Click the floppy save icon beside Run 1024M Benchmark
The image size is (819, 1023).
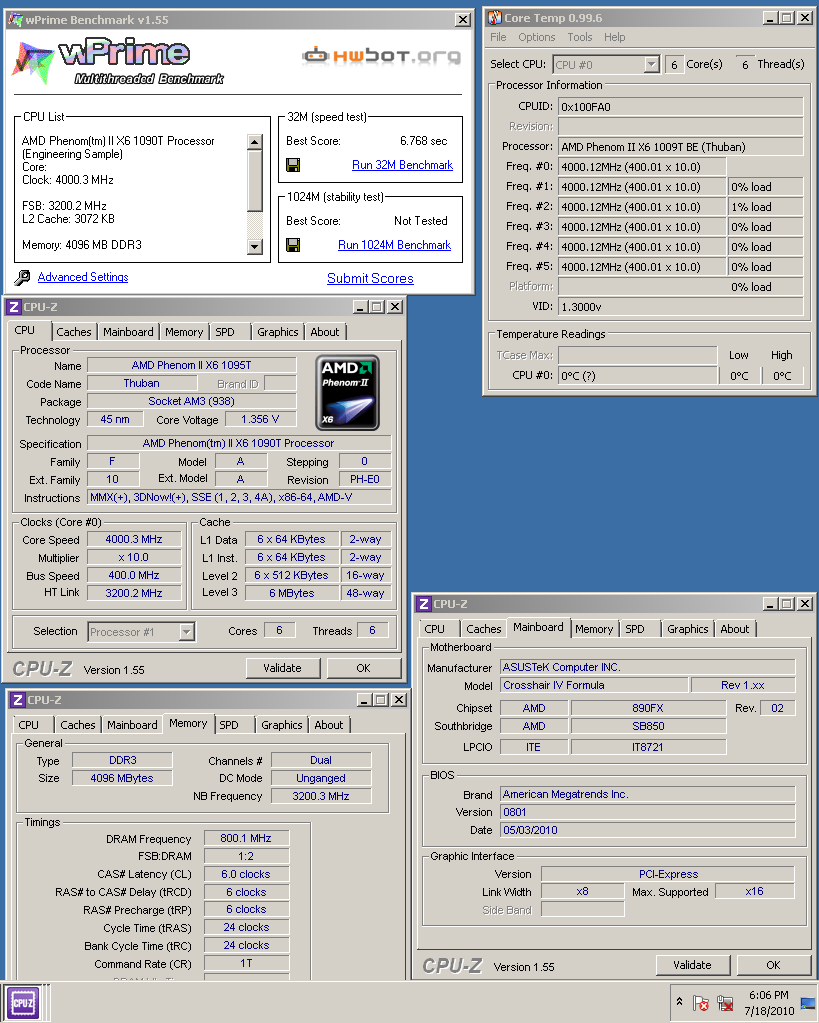click(x=293, y=245)
